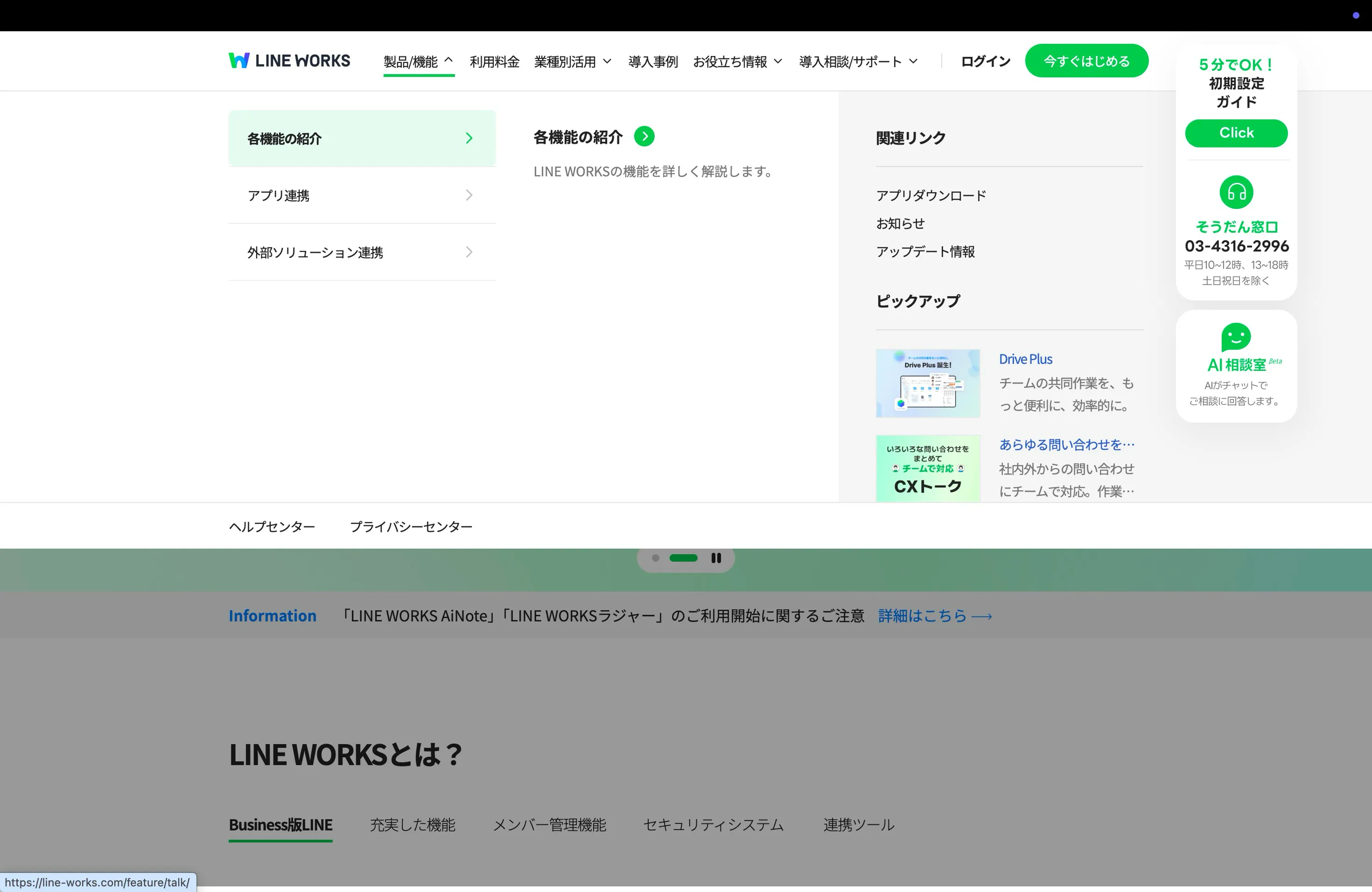Select the メンバー管理機能 tab
The width and height of the screenshot is (1372, 892).
click(x=549, y=825)
